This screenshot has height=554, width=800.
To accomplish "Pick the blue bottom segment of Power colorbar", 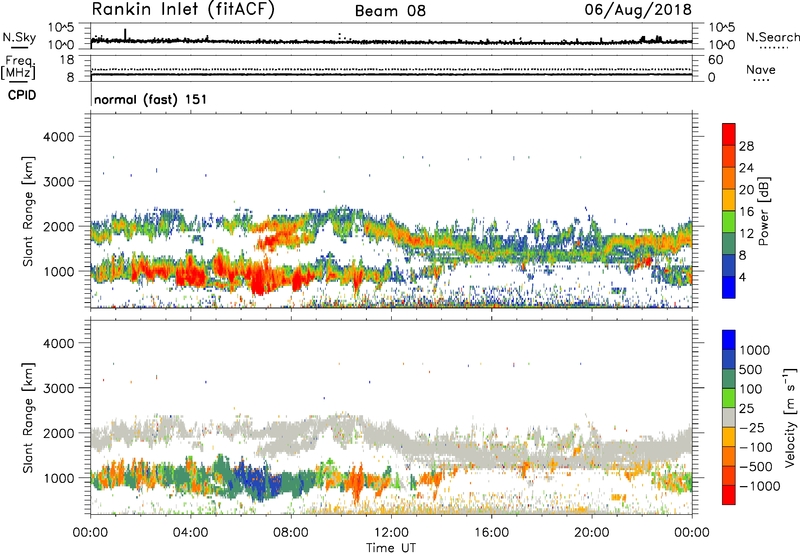I will pos(729,288).
